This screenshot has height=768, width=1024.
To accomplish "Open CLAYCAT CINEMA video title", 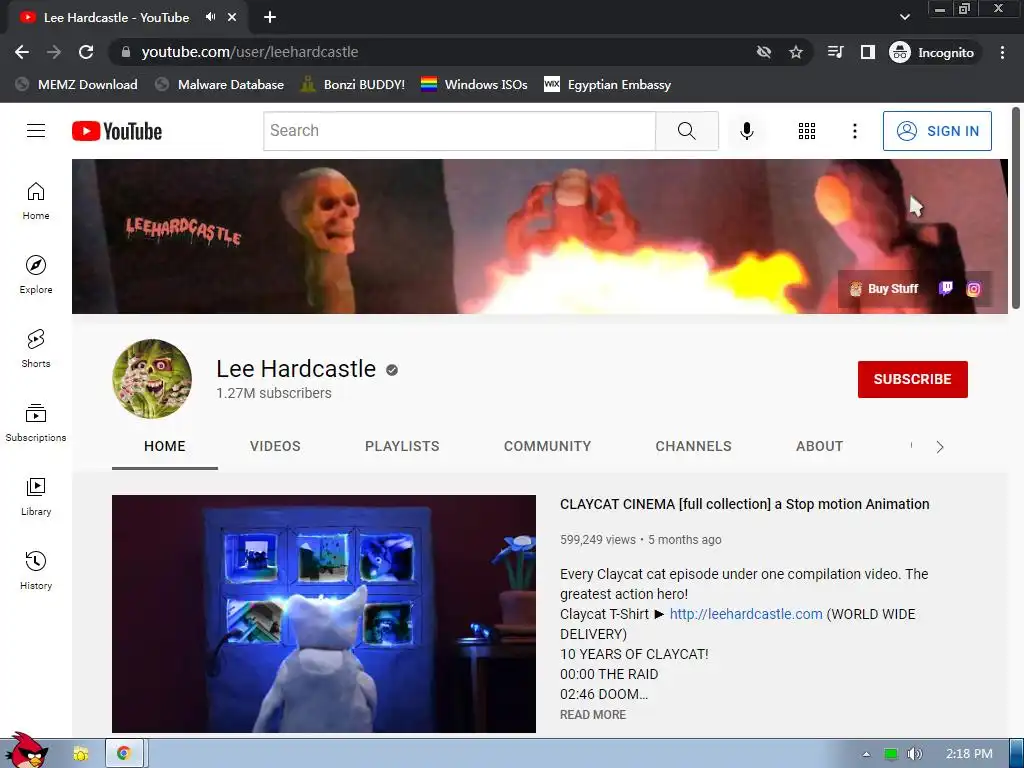I will click(x=744, y=504).
